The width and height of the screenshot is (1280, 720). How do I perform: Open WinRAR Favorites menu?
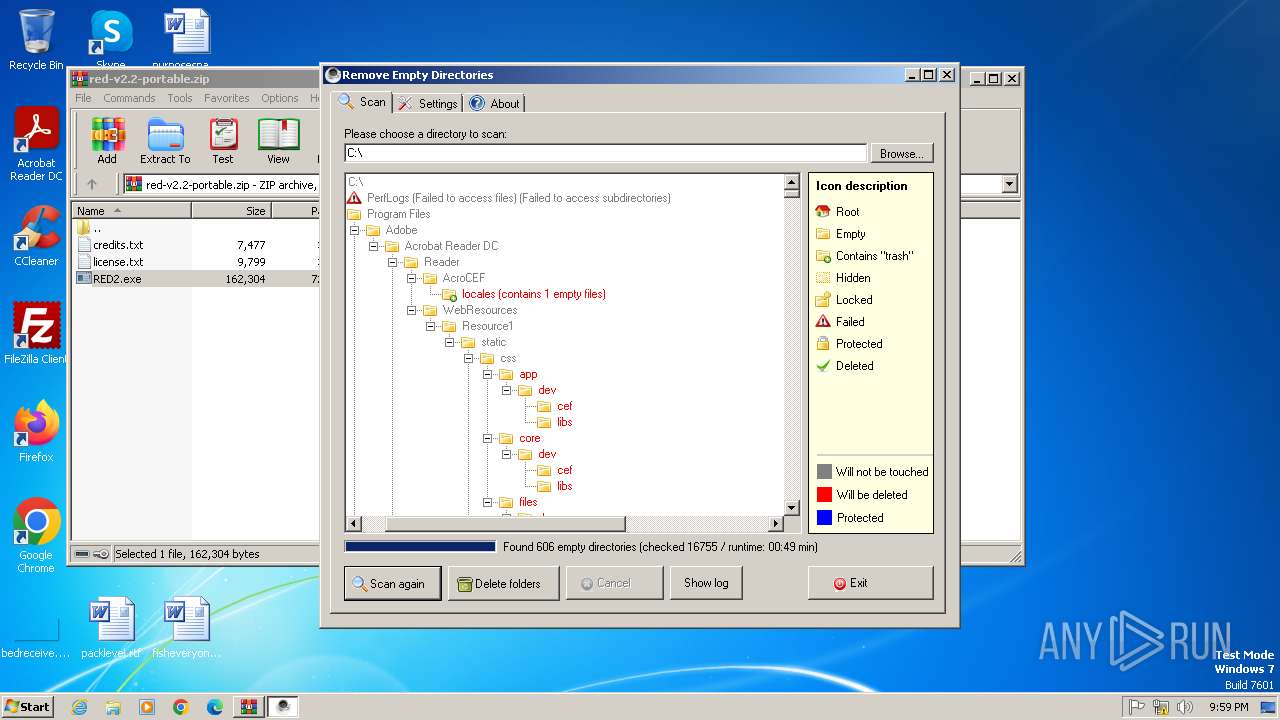[x=227, y=98]
